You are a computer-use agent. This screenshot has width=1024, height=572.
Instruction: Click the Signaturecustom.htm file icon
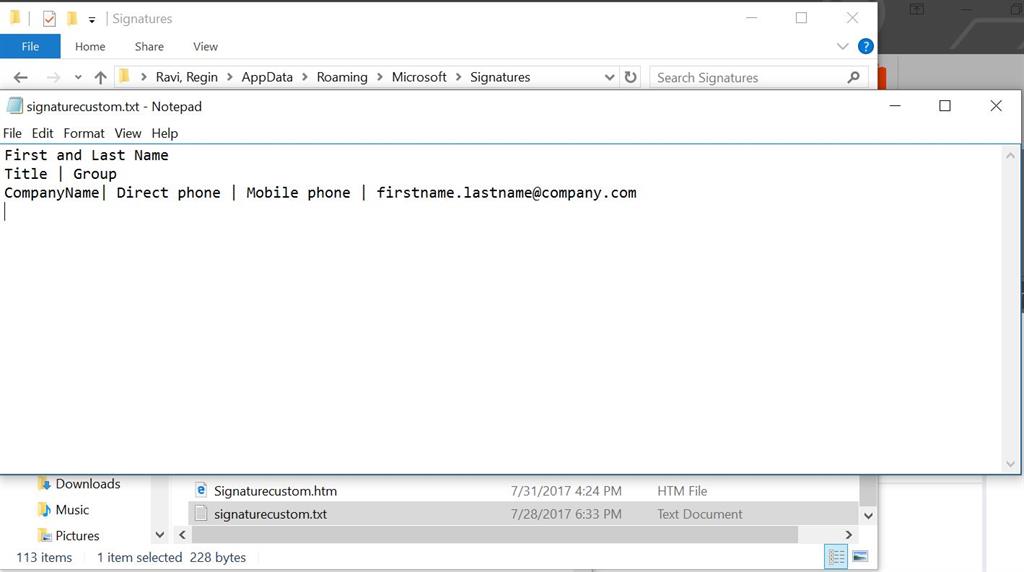point(201,490)
